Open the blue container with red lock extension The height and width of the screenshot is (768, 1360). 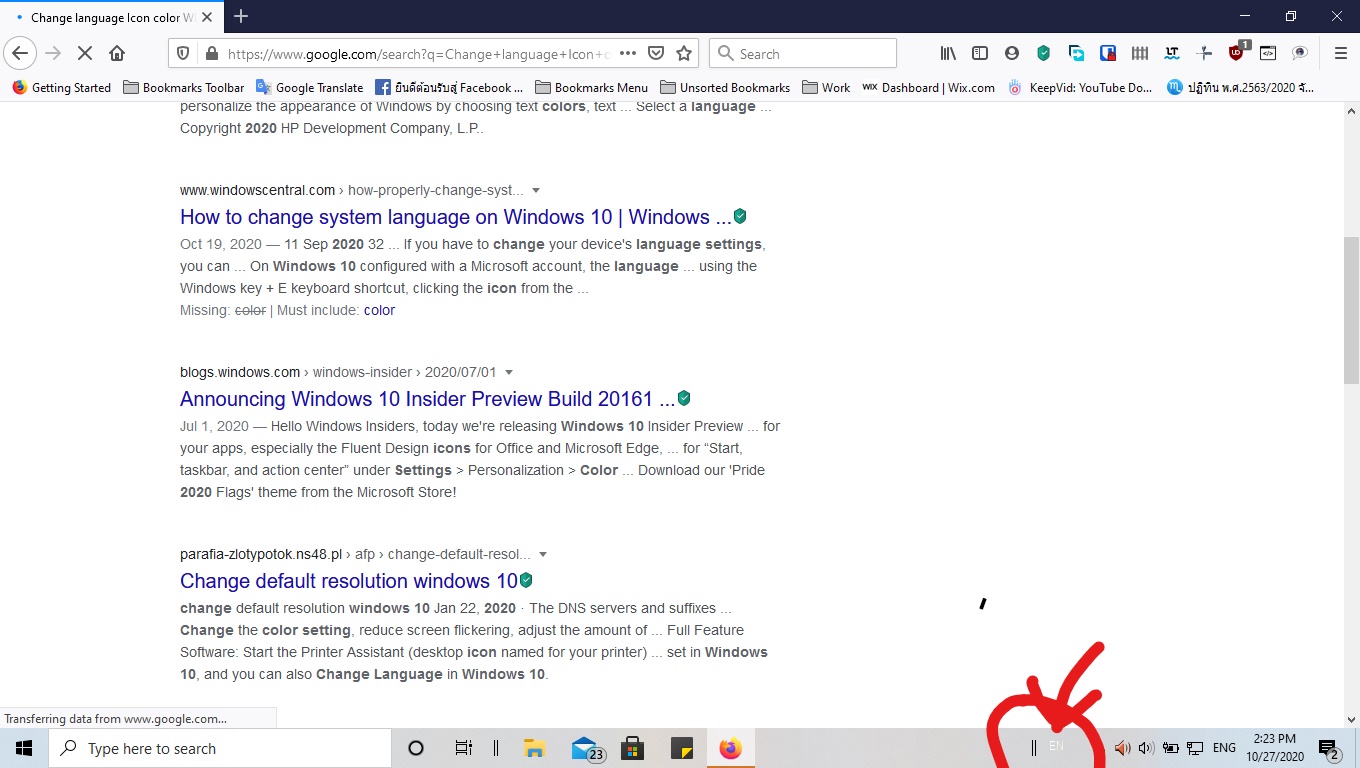[x=1108, y=53]
